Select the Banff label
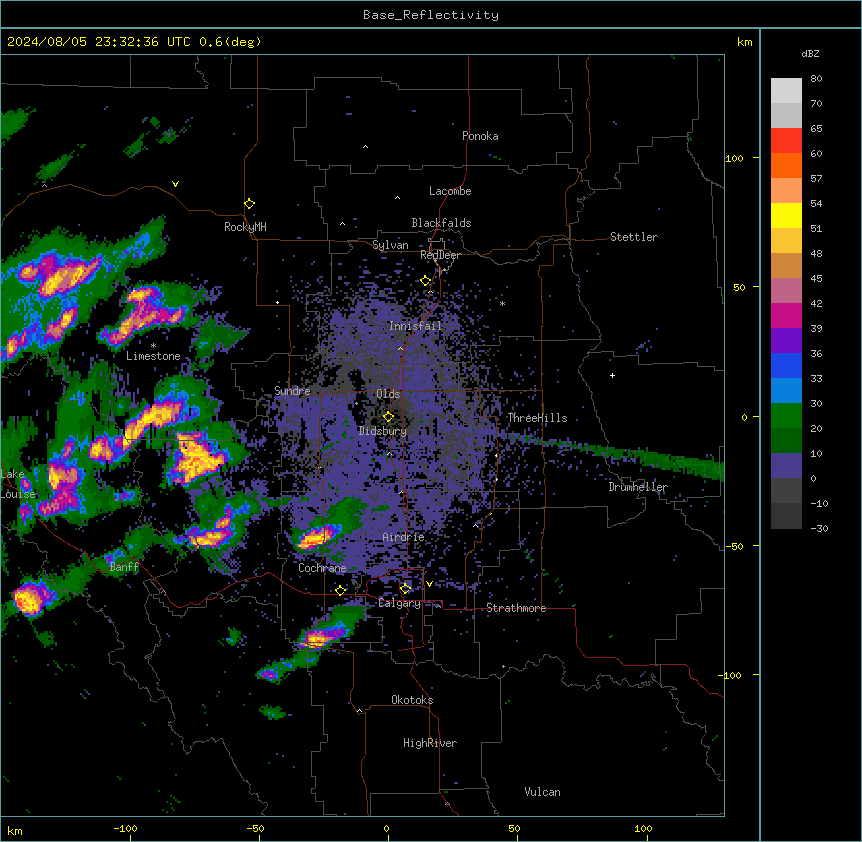Viewport: 862px width, 842px height. [x=124, y=567]
